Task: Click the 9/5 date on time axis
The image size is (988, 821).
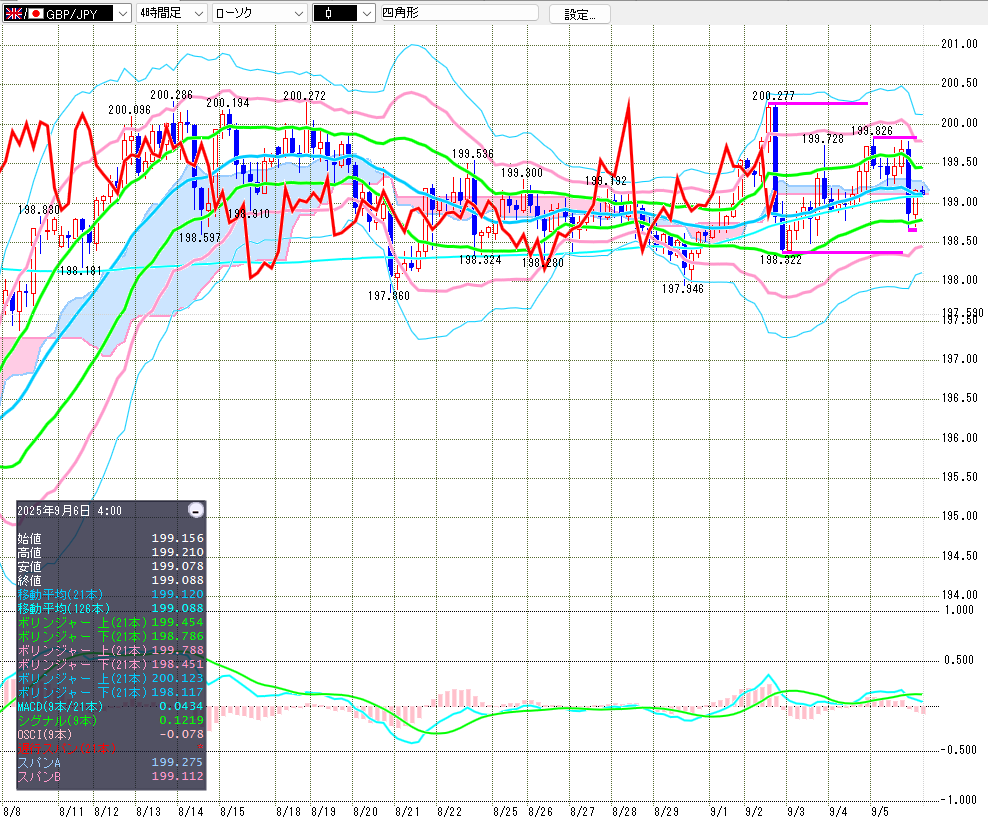Action: tap(880, 811)
